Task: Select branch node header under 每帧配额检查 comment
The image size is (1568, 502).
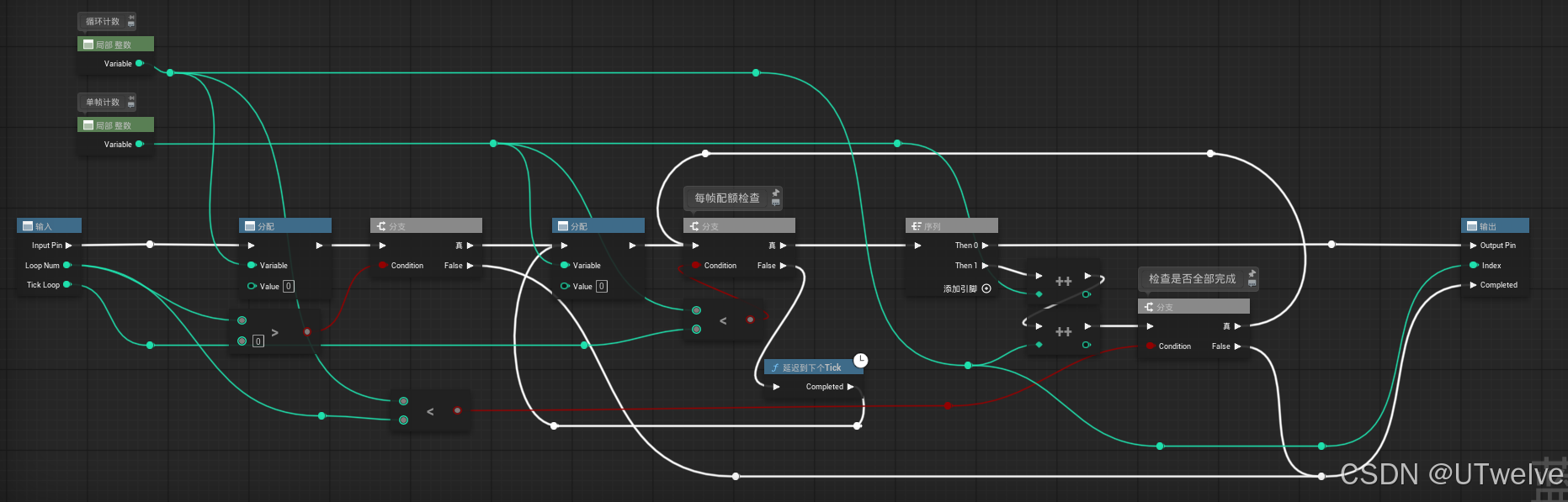Action: tap(739, 225)
